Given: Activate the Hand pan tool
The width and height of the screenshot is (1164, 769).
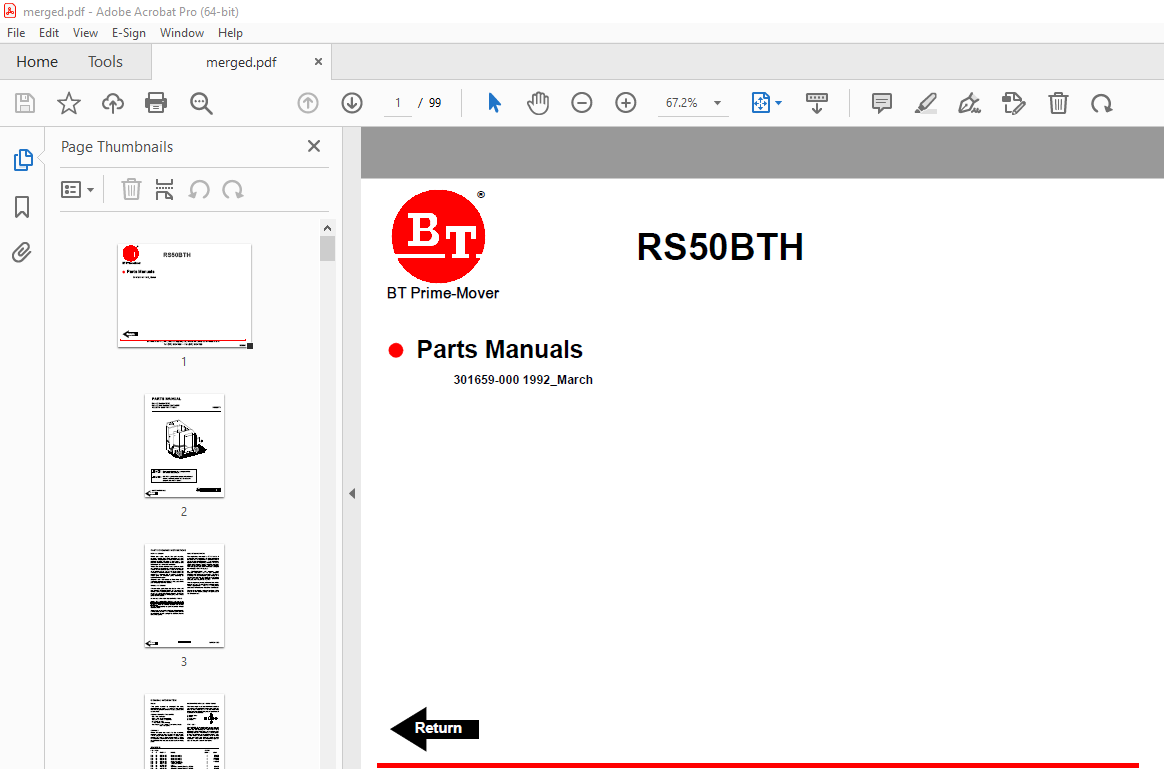Looking at the screenshot, I should point(538,103).
